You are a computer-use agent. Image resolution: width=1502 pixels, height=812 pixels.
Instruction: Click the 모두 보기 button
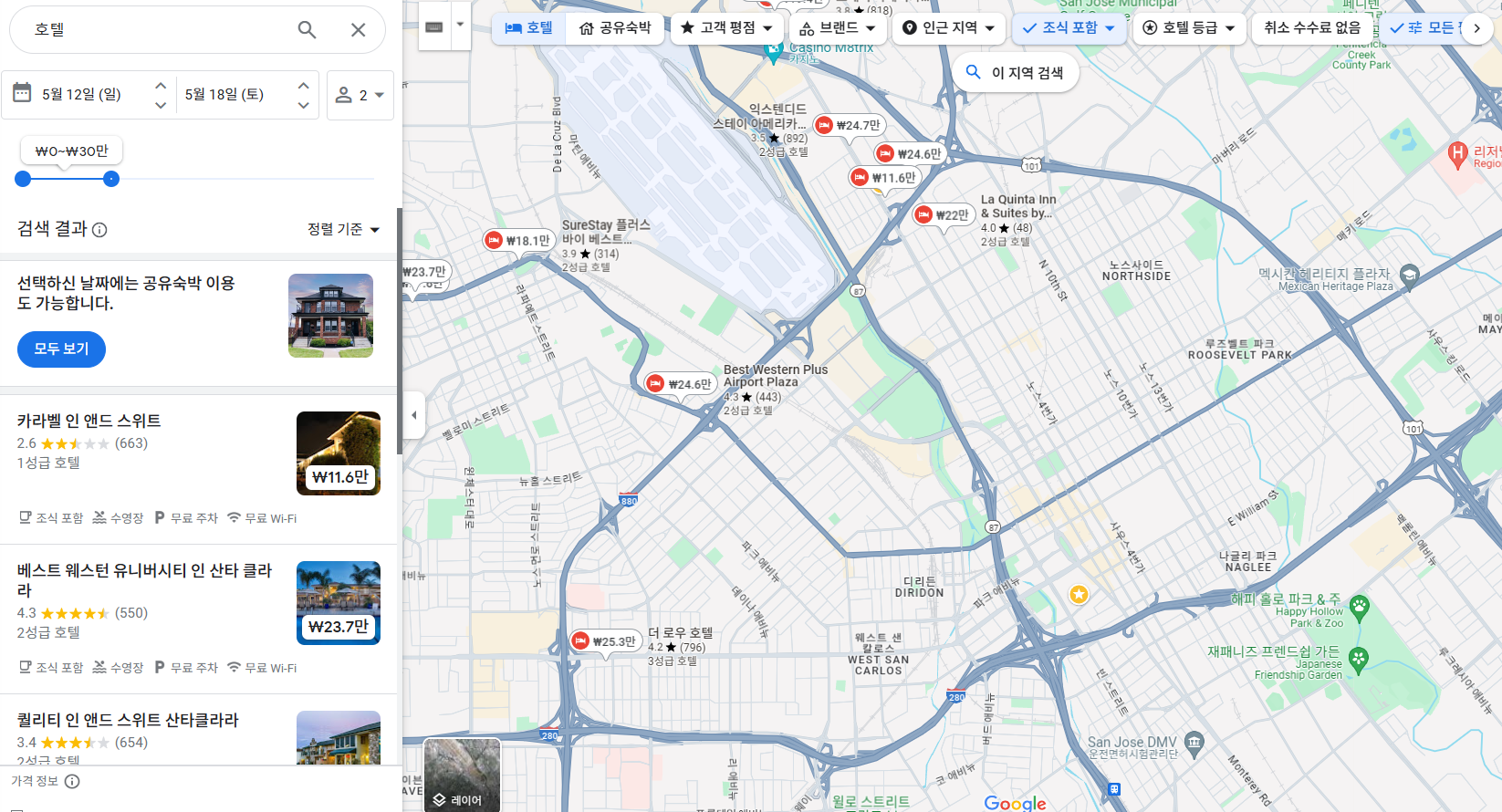61,349
